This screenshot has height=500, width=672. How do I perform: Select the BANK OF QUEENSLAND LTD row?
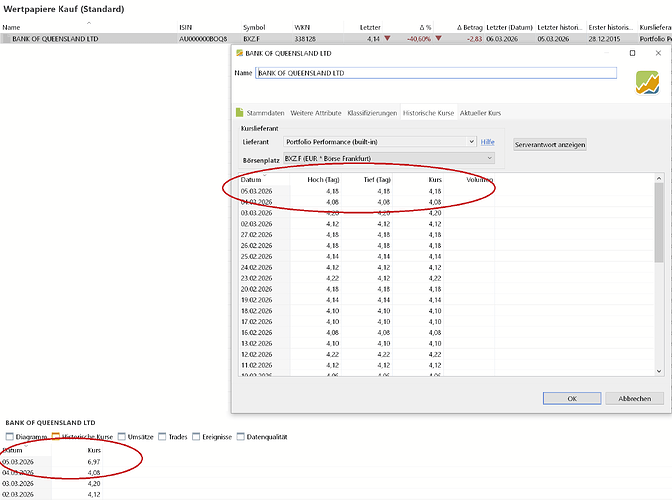(336, 39)
